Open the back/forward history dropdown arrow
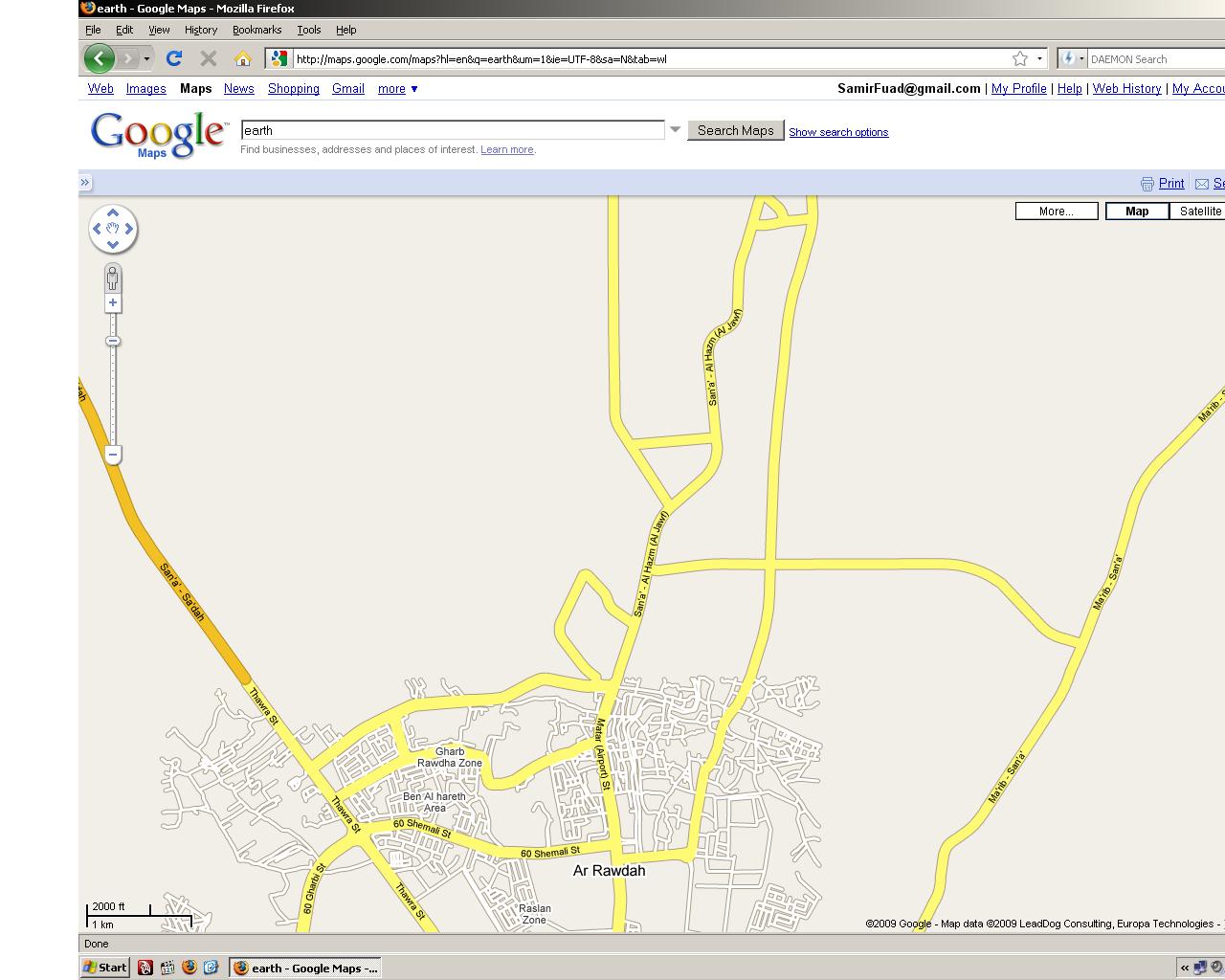The width and height of the screenshot is (1225, 980). pyautogui.click(x=146, y=59)
